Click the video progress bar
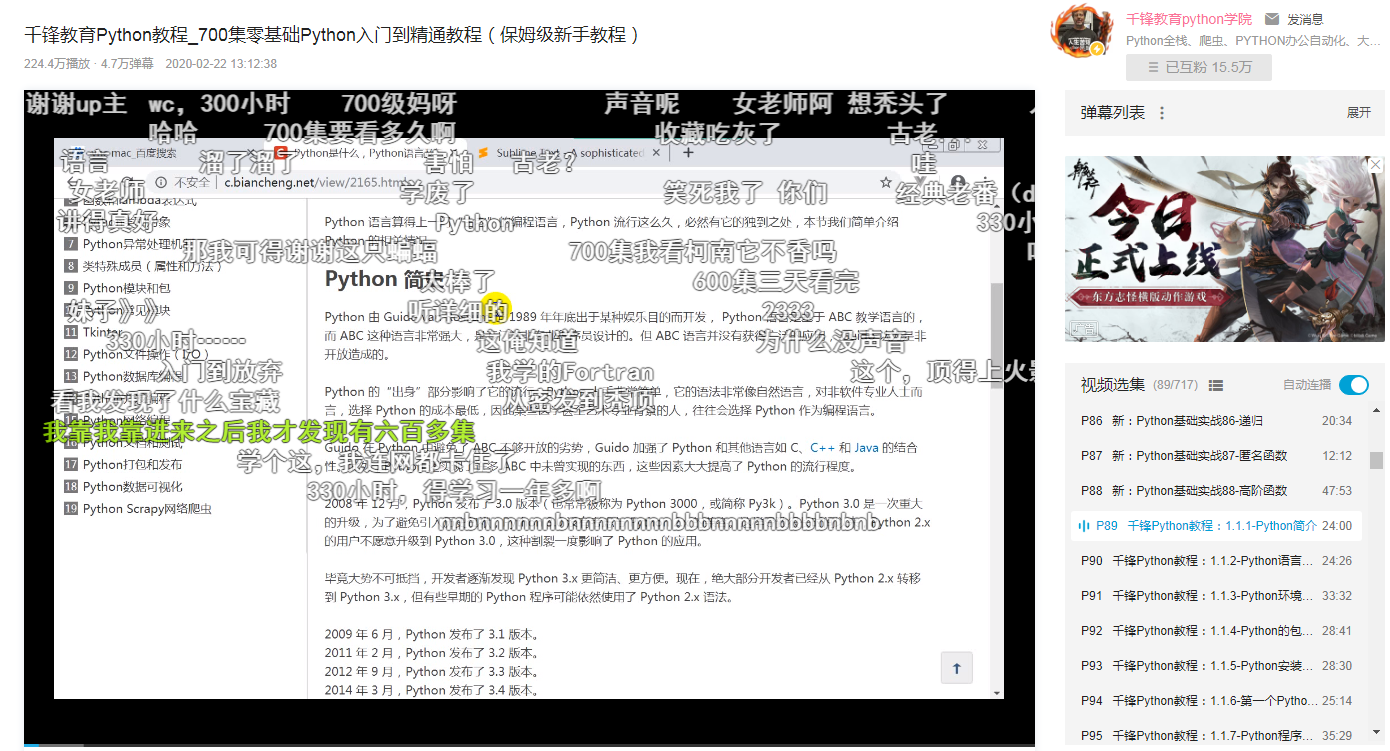This screenshot has width=1390, height=751. click(529, 746)
